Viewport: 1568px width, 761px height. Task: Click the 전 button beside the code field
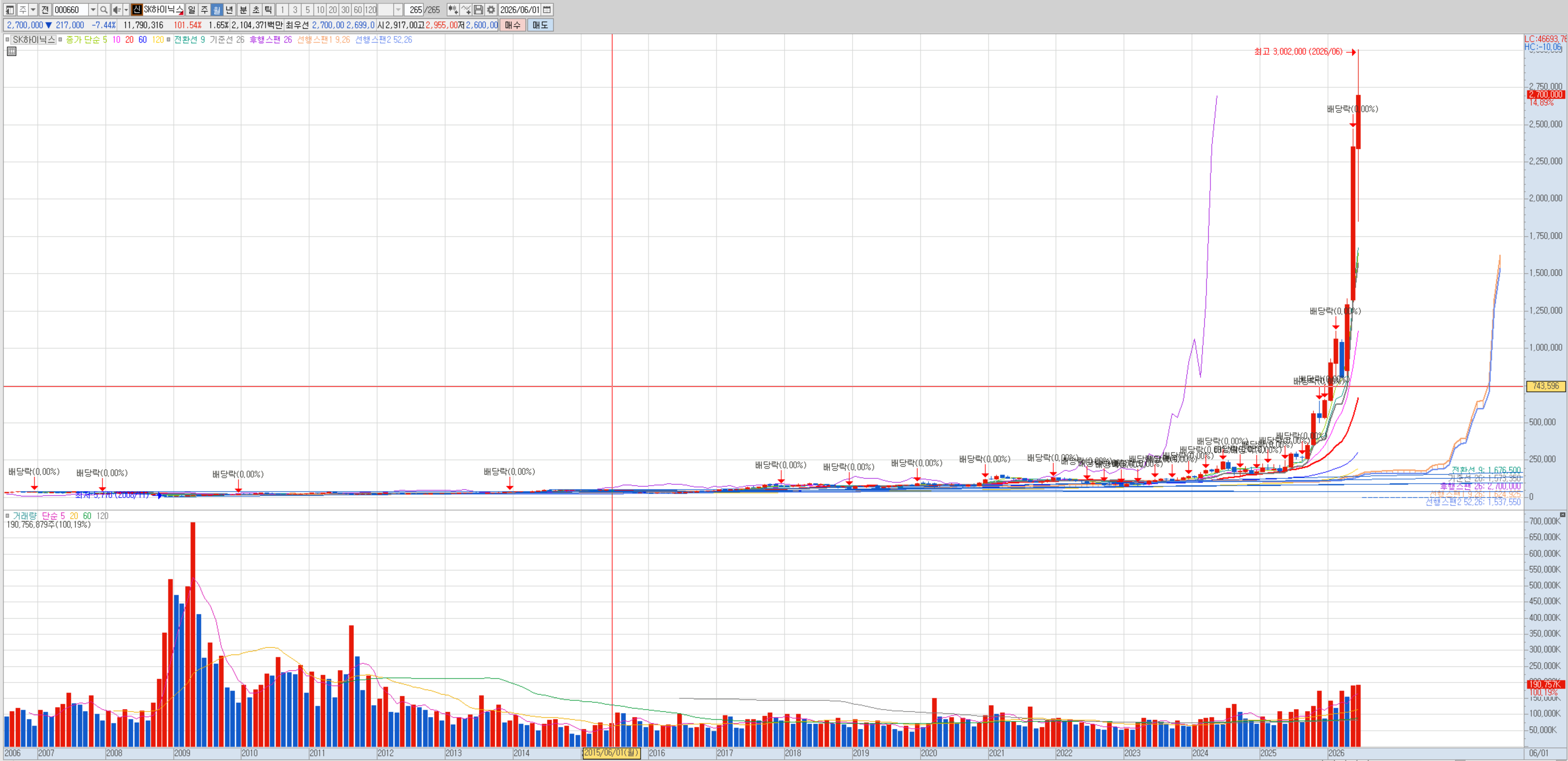tap(45, 10)
